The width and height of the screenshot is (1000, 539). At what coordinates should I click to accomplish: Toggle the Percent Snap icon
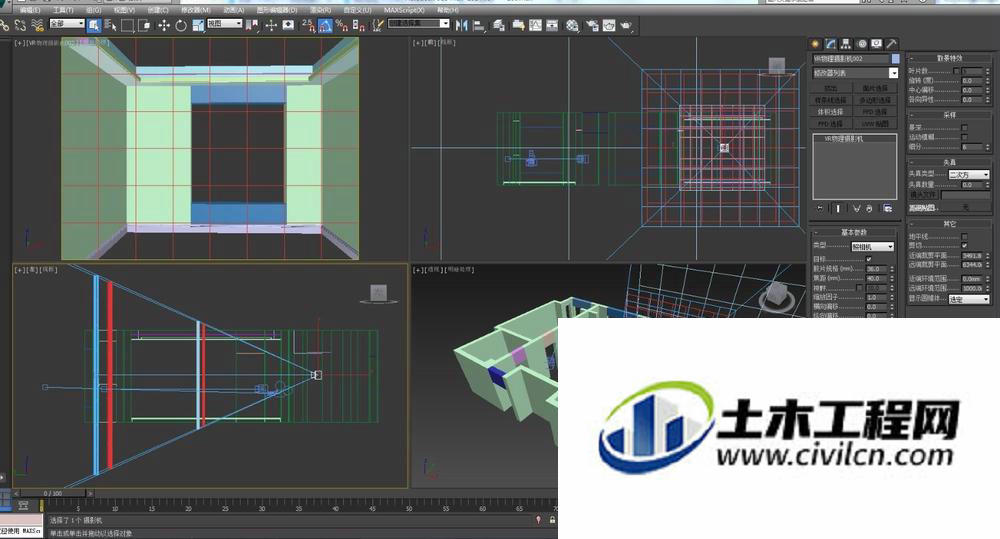coord(341,25)
